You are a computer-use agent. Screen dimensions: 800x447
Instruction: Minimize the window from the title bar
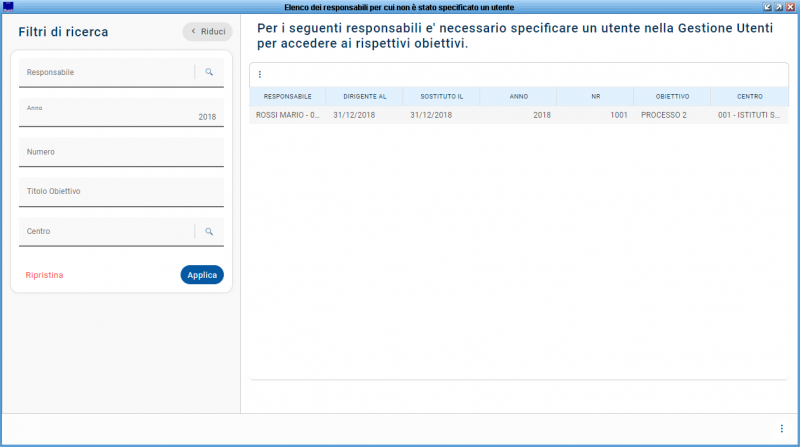767,7
